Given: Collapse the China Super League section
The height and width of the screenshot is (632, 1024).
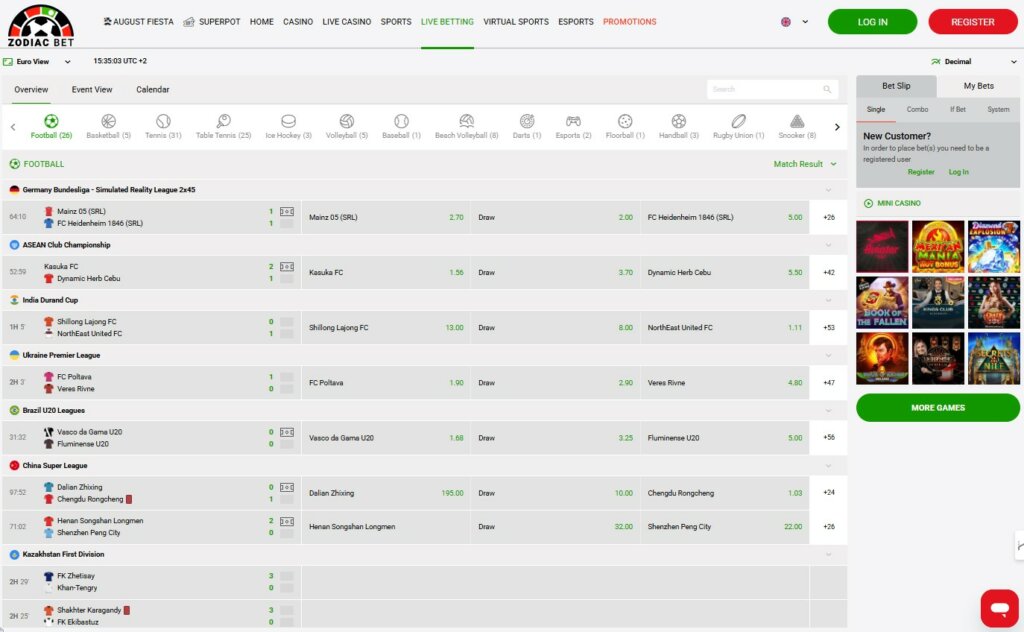Looking at the screenshot, I should (828, 466).
